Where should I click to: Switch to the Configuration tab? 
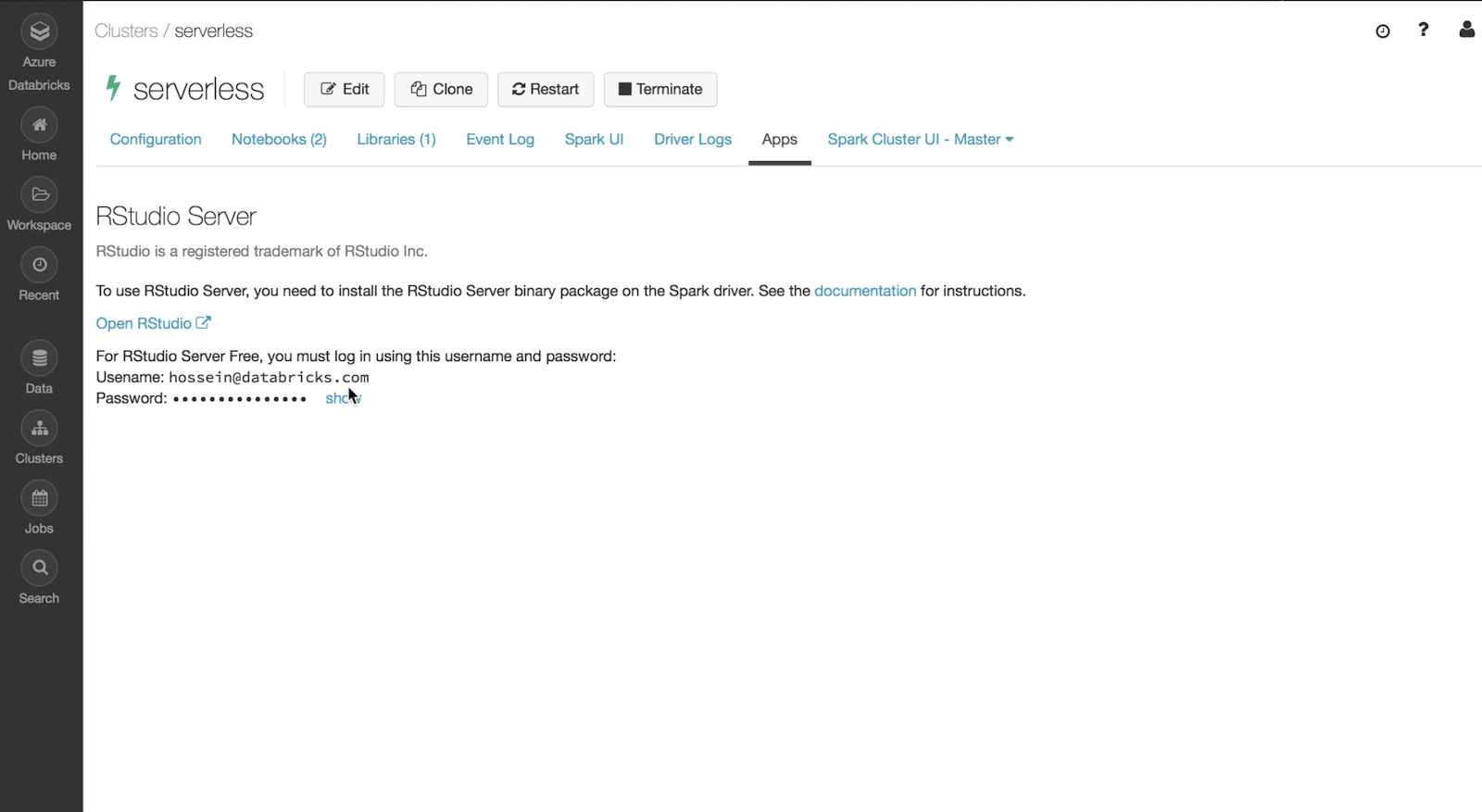(156, 140)
